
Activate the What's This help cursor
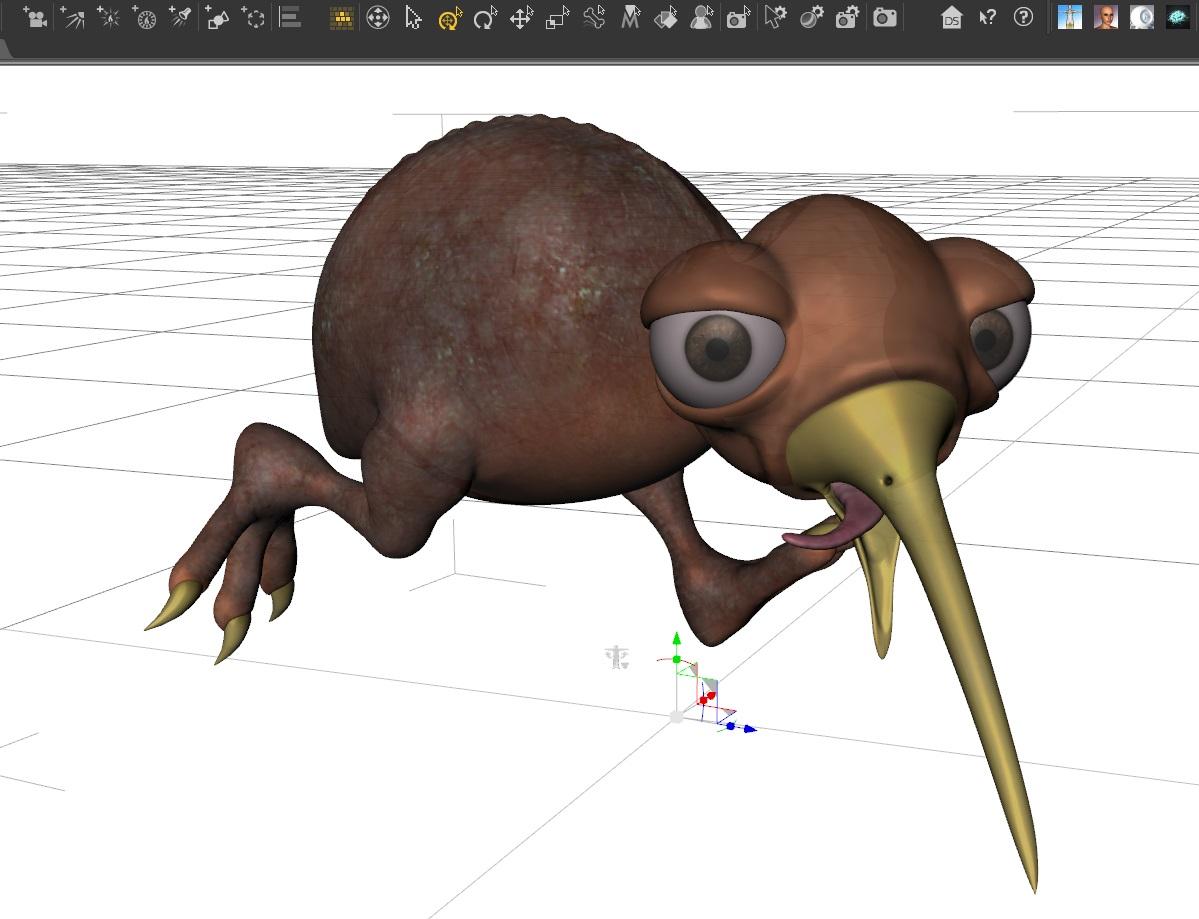(x=987, y=17)
